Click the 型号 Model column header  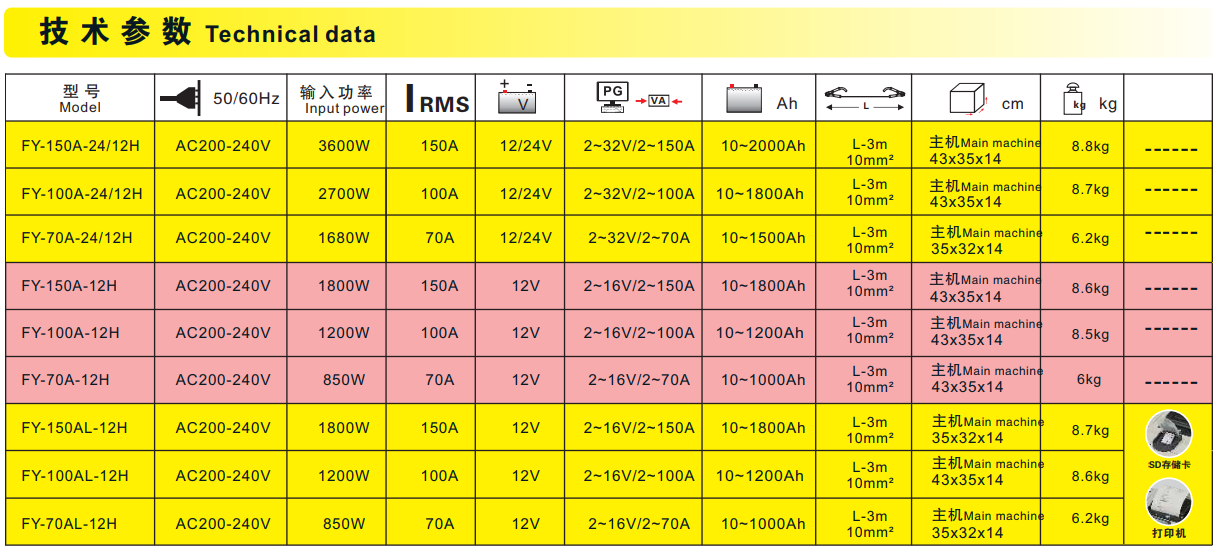(80, 98)
